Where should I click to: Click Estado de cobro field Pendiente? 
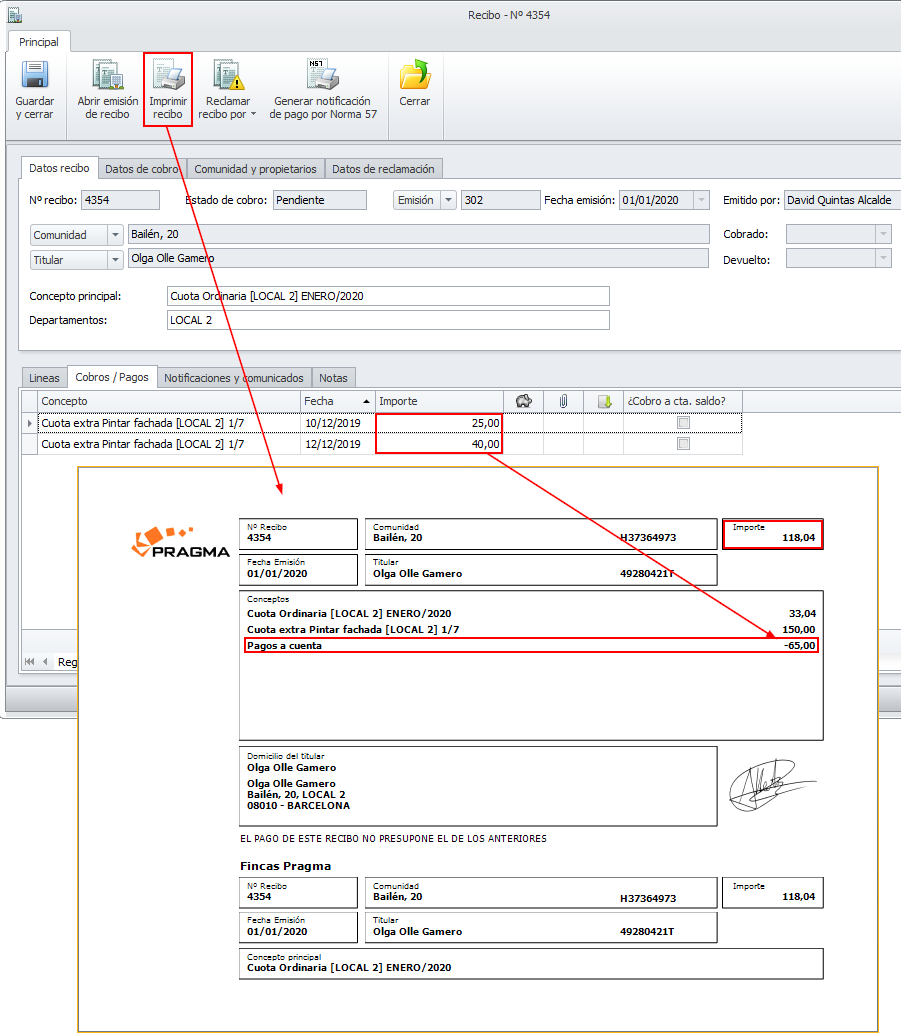(x=319, y=200)
